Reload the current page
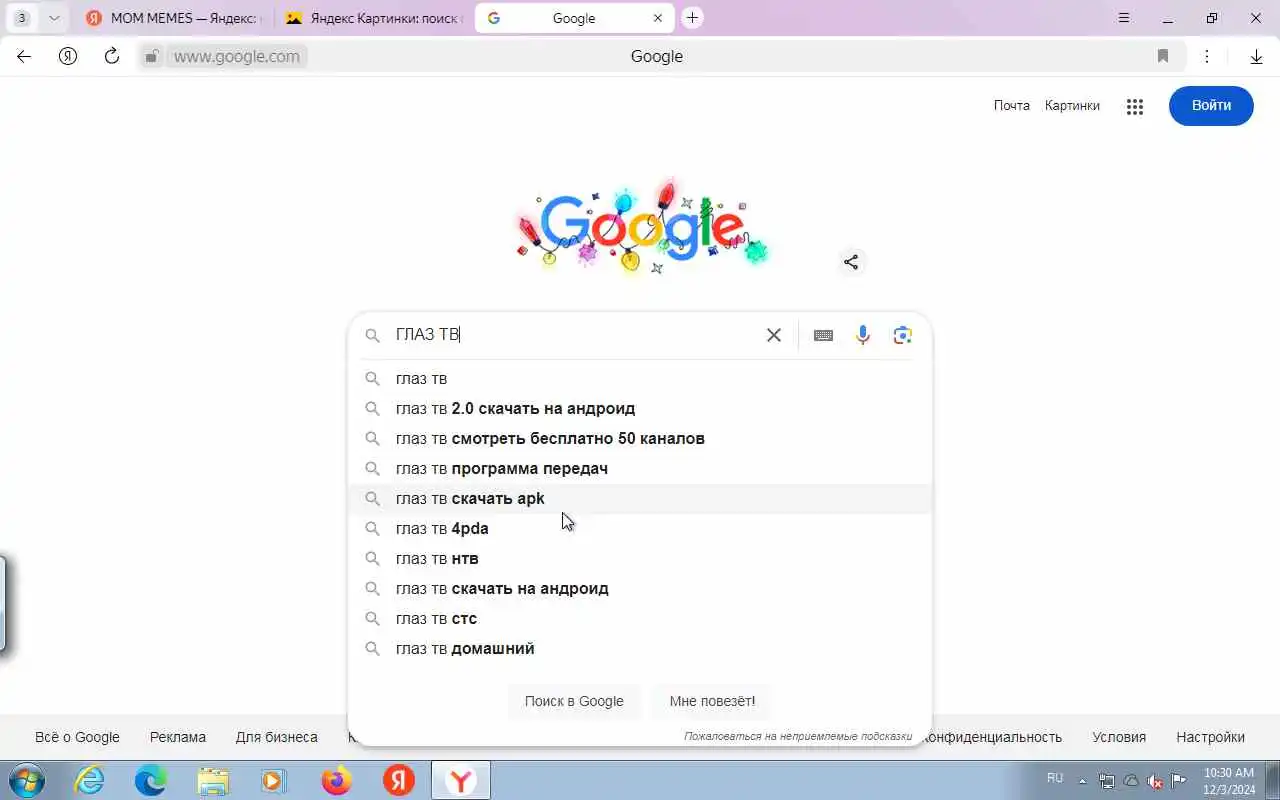1280x800 pixels. [112, 56]
